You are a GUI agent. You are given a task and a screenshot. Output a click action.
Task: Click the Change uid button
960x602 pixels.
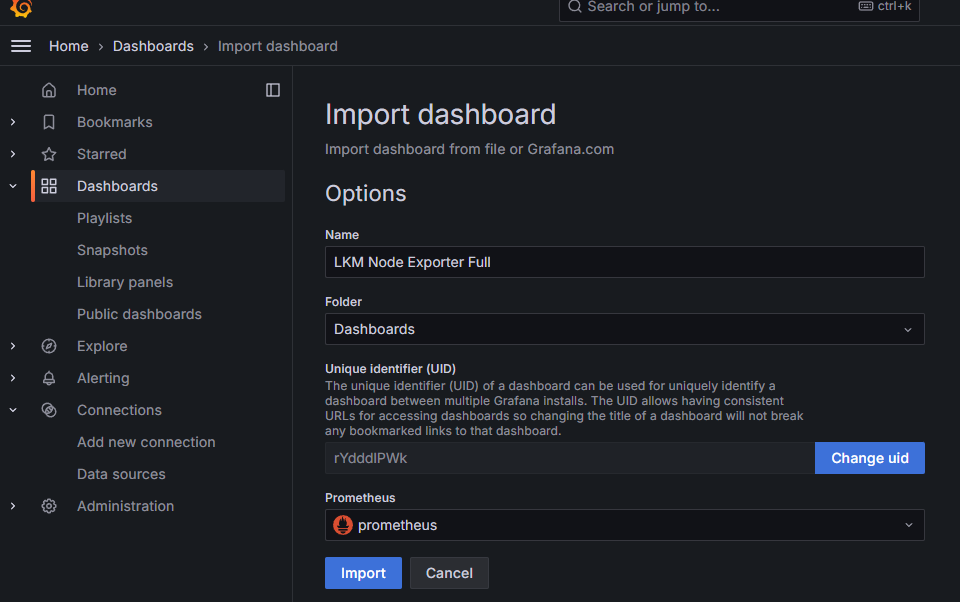click(x=869, y=457)
